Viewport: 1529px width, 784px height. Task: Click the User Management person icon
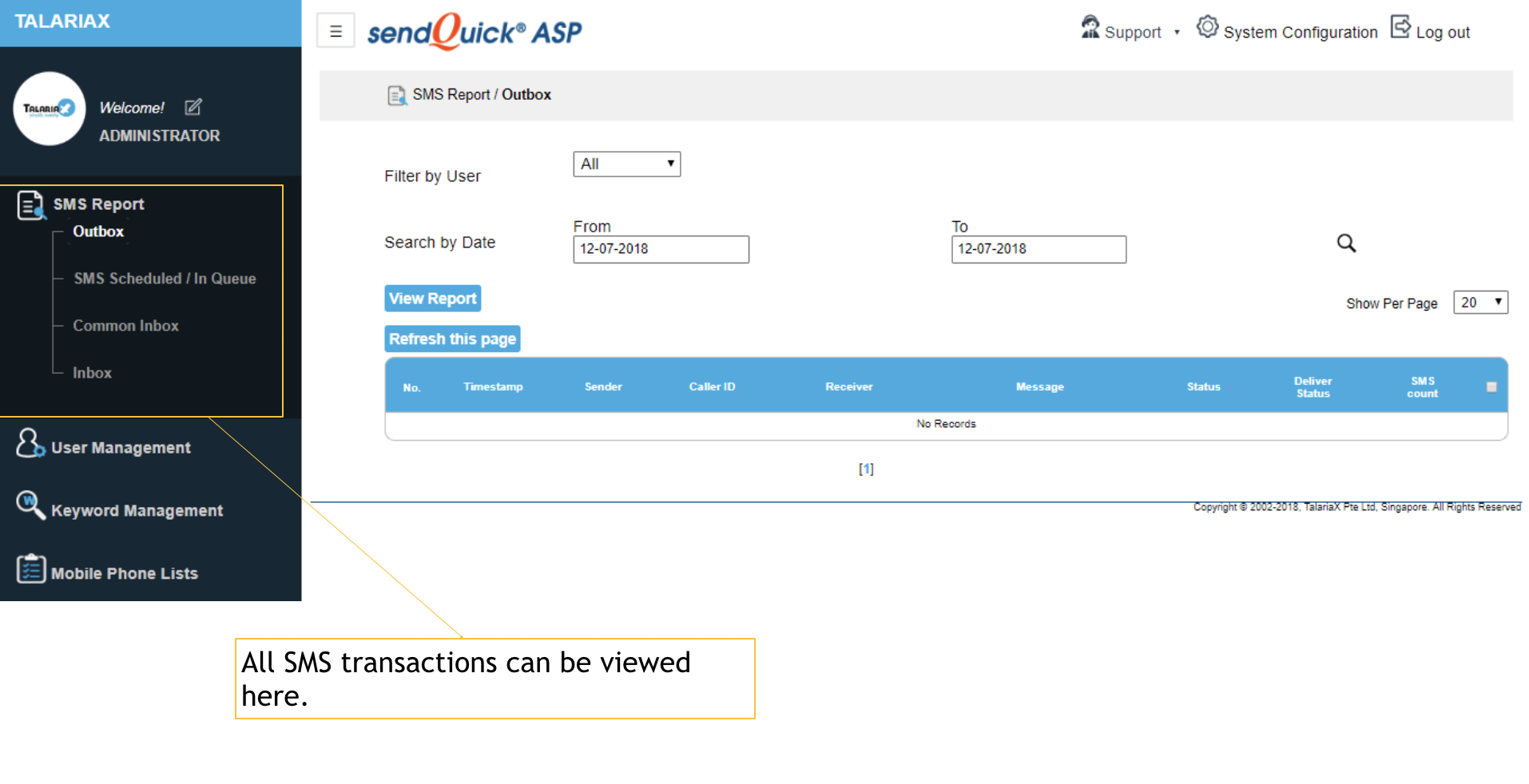point(30,443)
